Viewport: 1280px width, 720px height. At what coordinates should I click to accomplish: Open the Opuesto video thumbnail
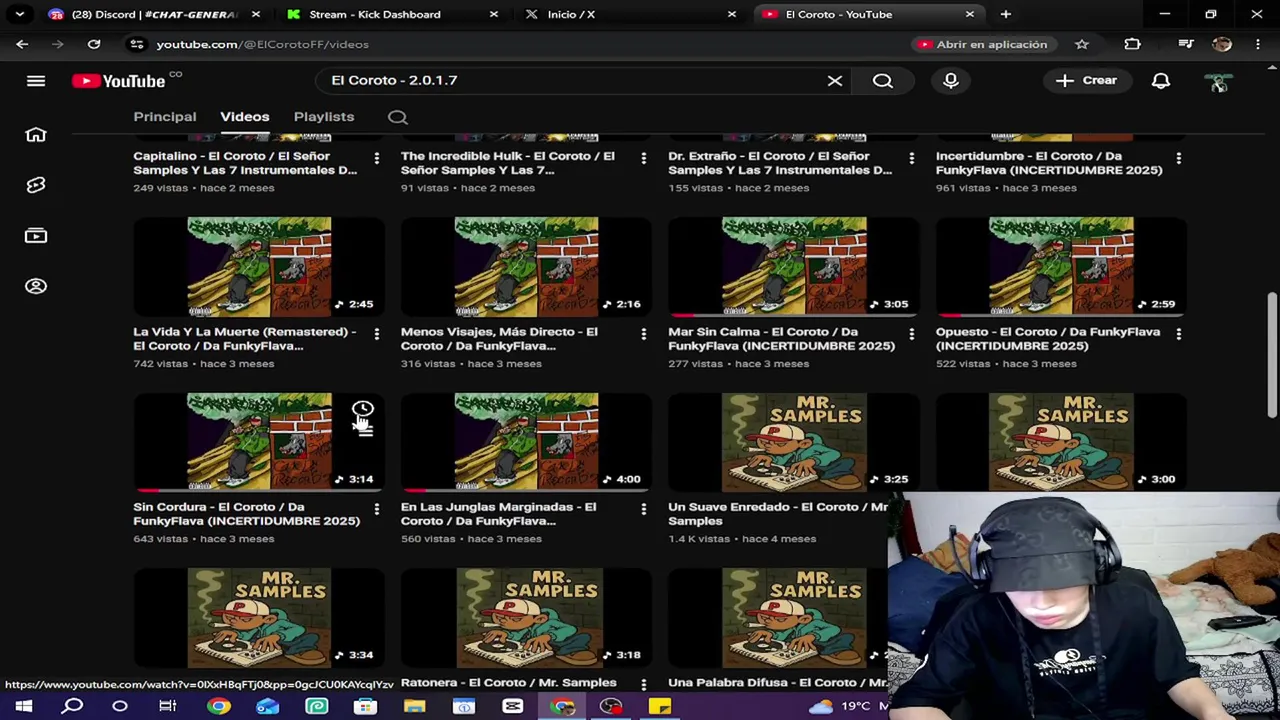[x=1061, y=266]
